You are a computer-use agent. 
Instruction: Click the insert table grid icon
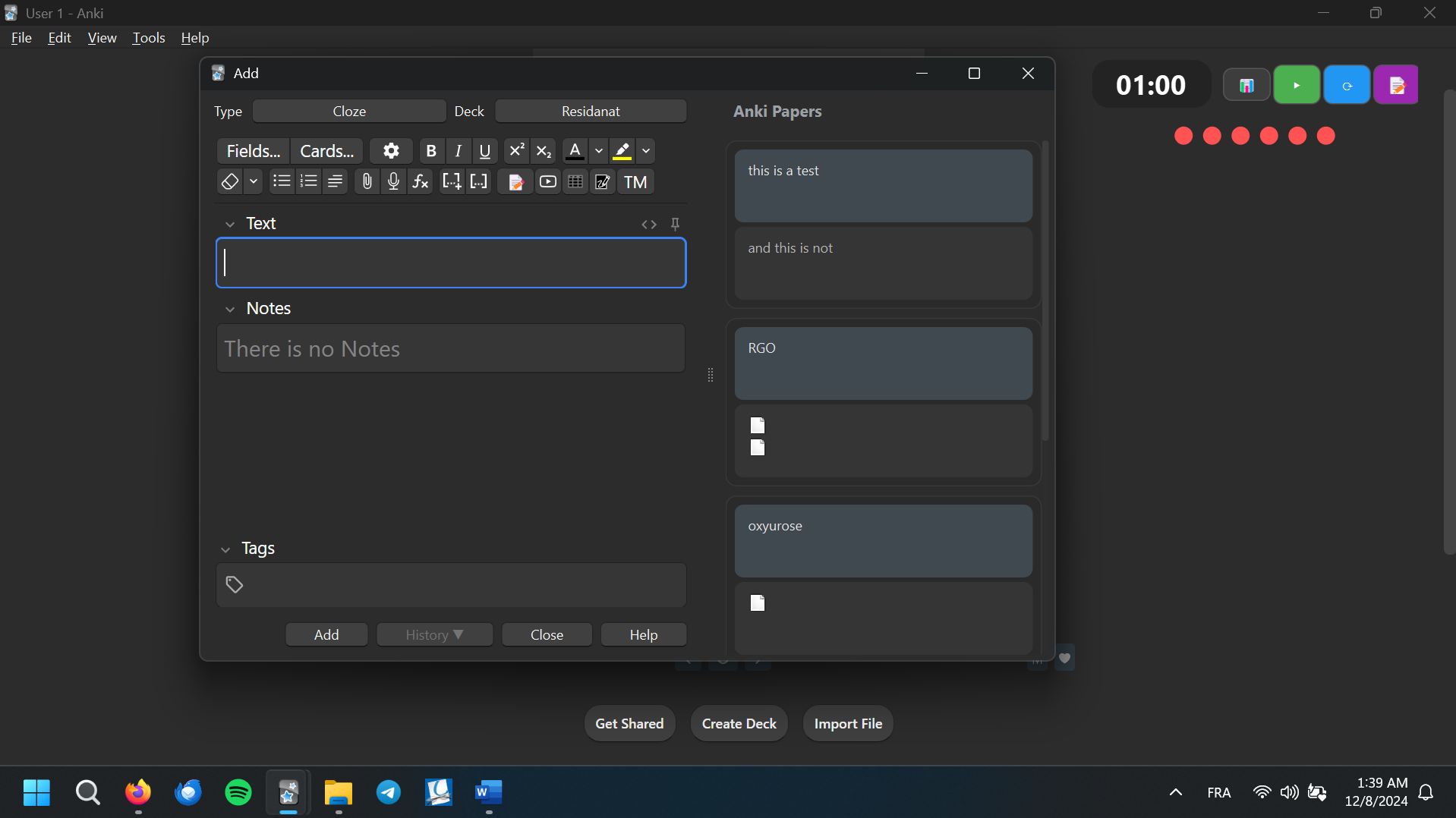click(x=575, y=181)
